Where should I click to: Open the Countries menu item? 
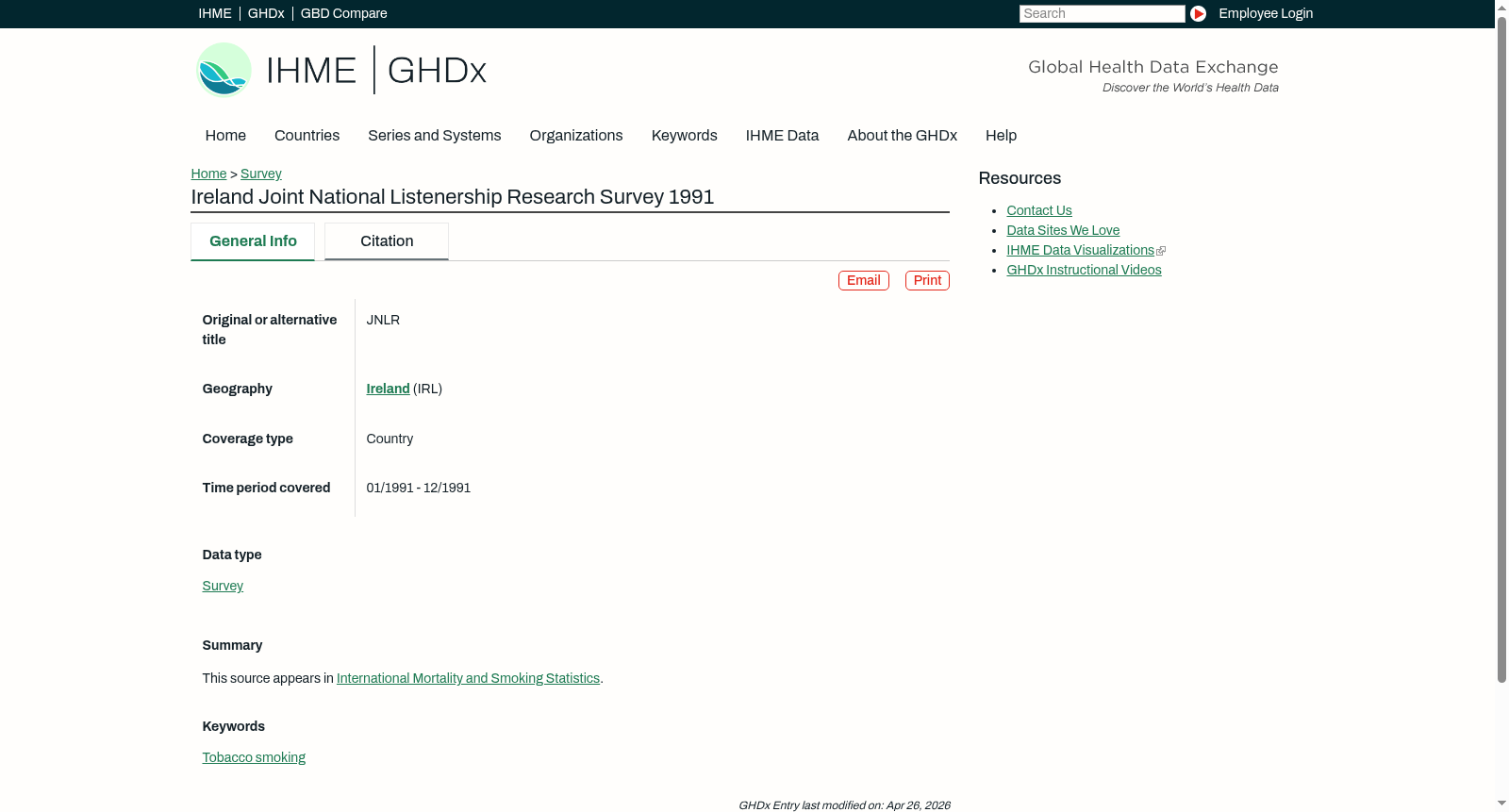pyautogui.click(x=307, y=136)
